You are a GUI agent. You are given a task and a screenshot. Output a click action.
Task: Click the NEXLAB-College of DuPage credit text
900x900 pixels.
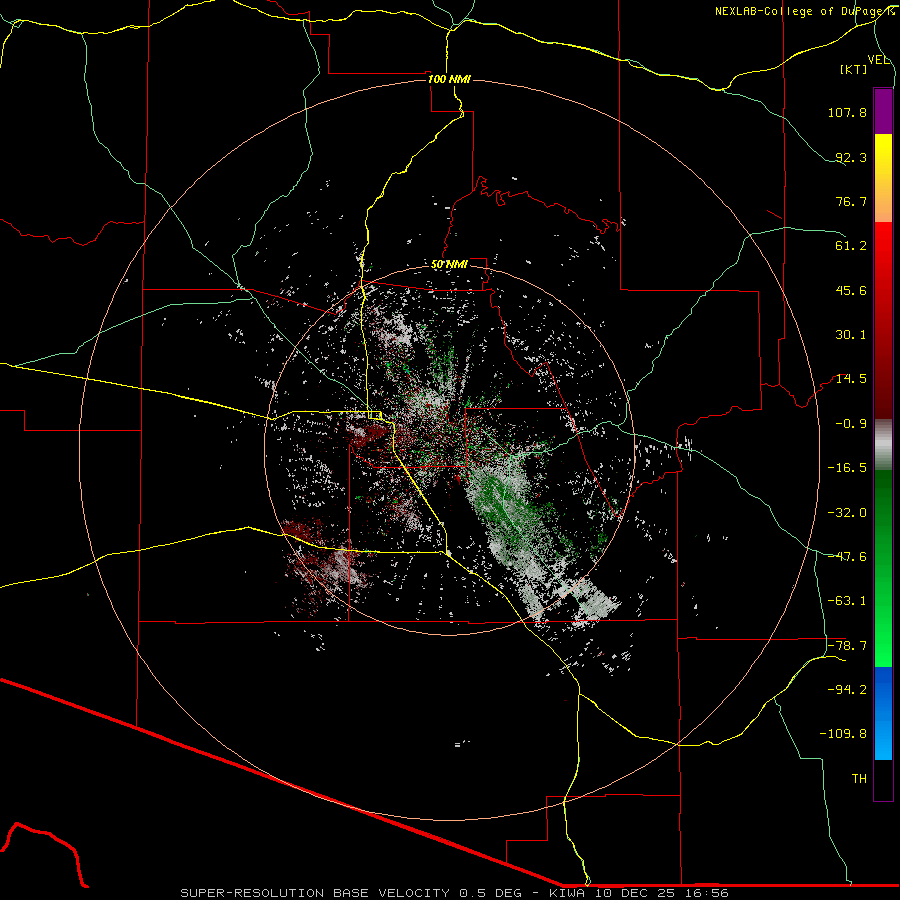[804, 11]
